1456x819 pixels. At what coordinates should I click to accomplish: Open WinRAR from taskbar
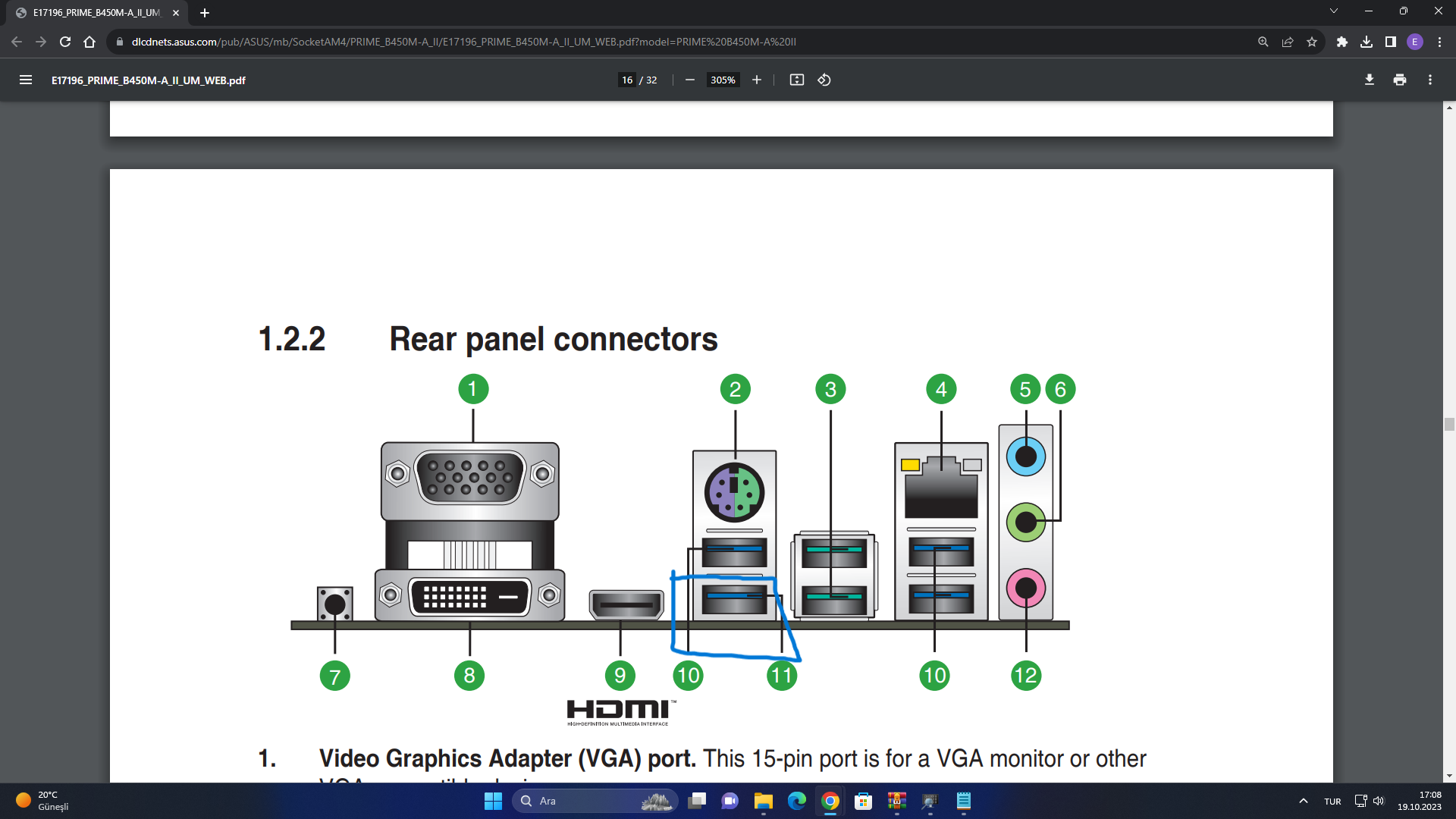click(x=897, y=801)
